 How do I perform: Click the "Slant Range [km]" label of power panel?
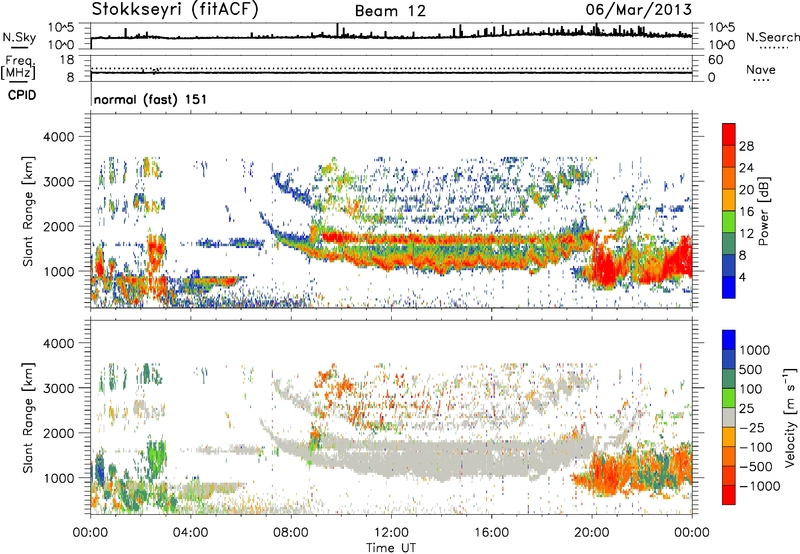pos(28,211)
